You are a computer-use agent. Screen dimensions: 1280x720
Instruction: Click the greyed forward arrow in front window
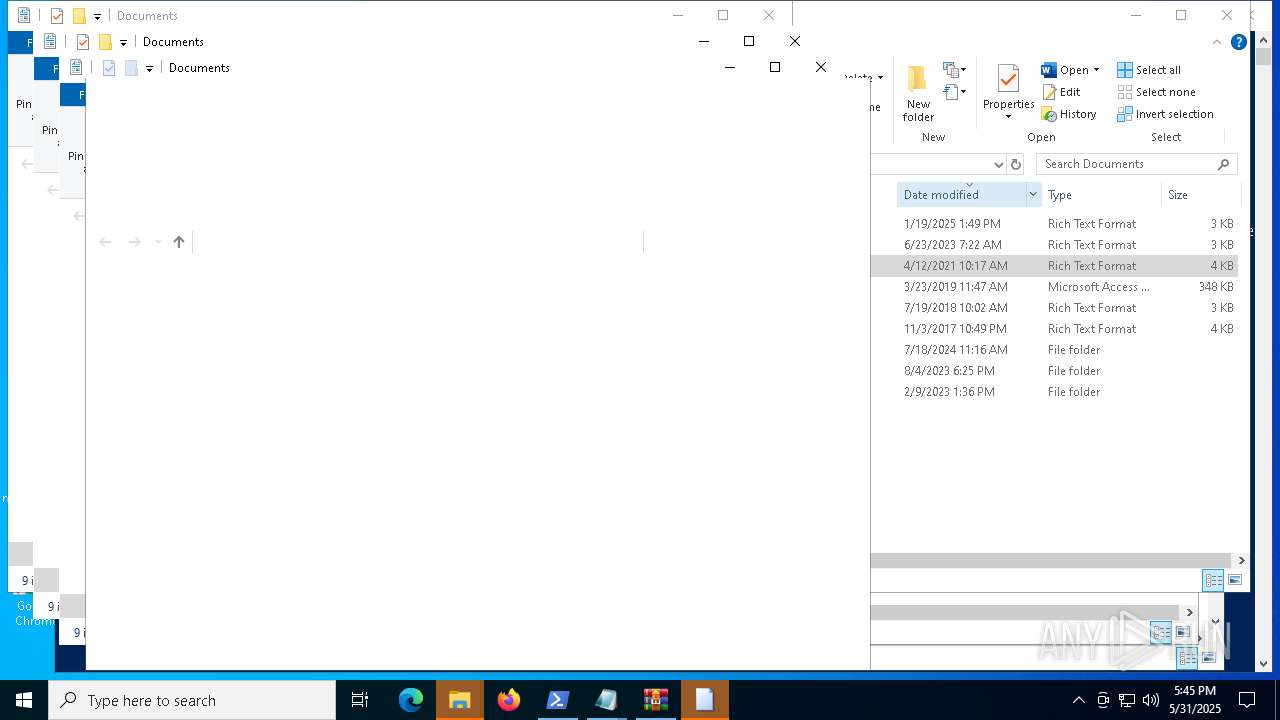134,242
